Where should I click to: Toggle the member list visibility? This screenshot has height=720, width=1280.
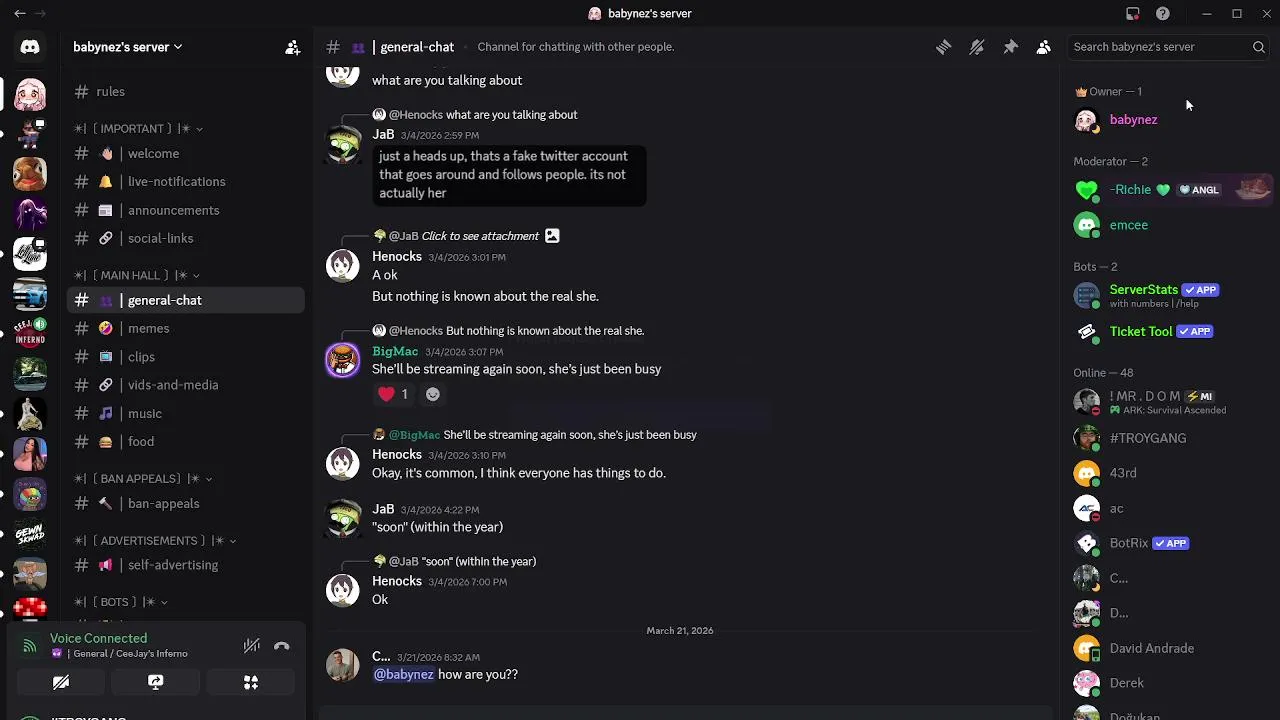[1043, 47]
